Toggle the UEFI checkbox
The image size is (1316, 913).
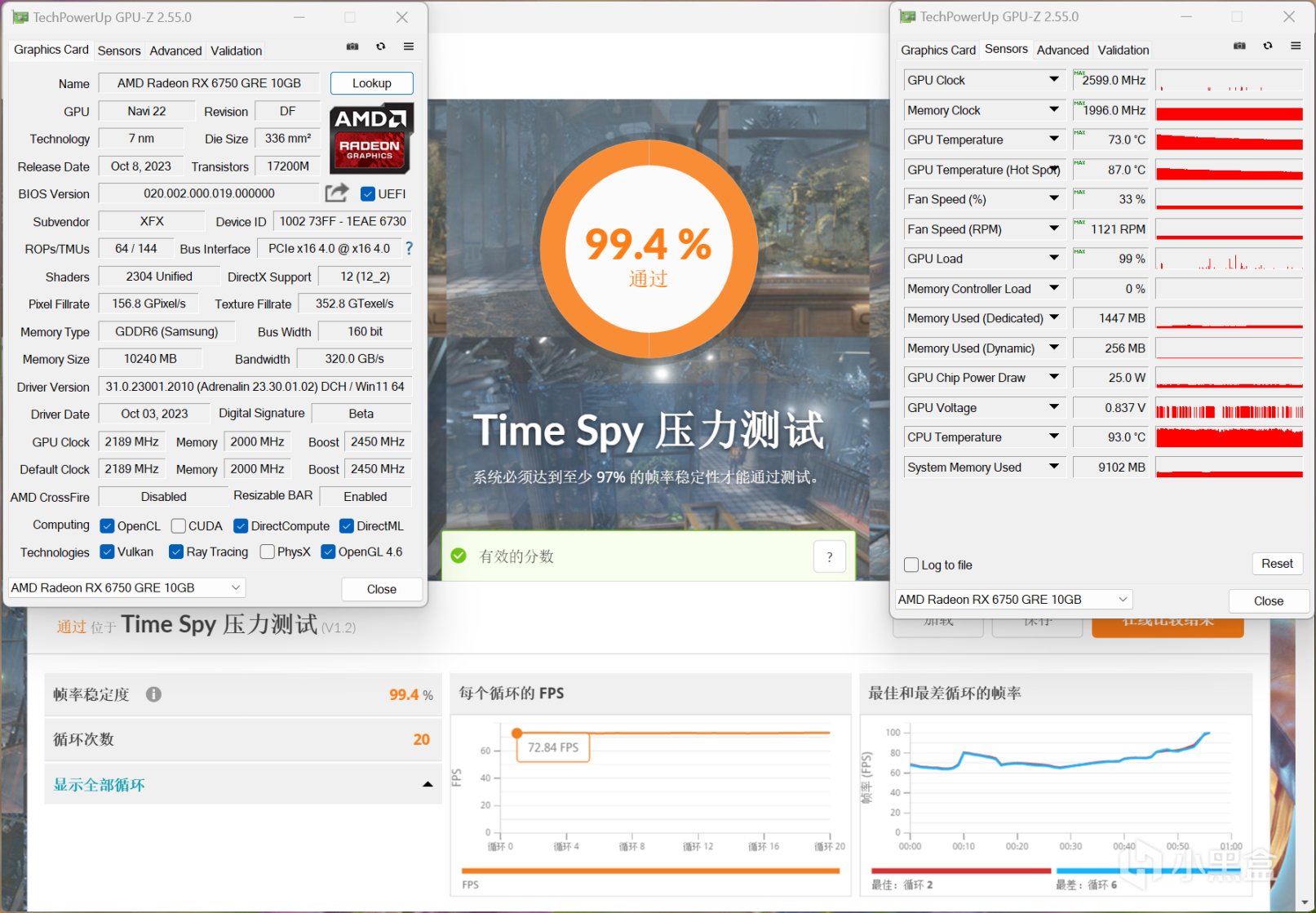point(368,193)
